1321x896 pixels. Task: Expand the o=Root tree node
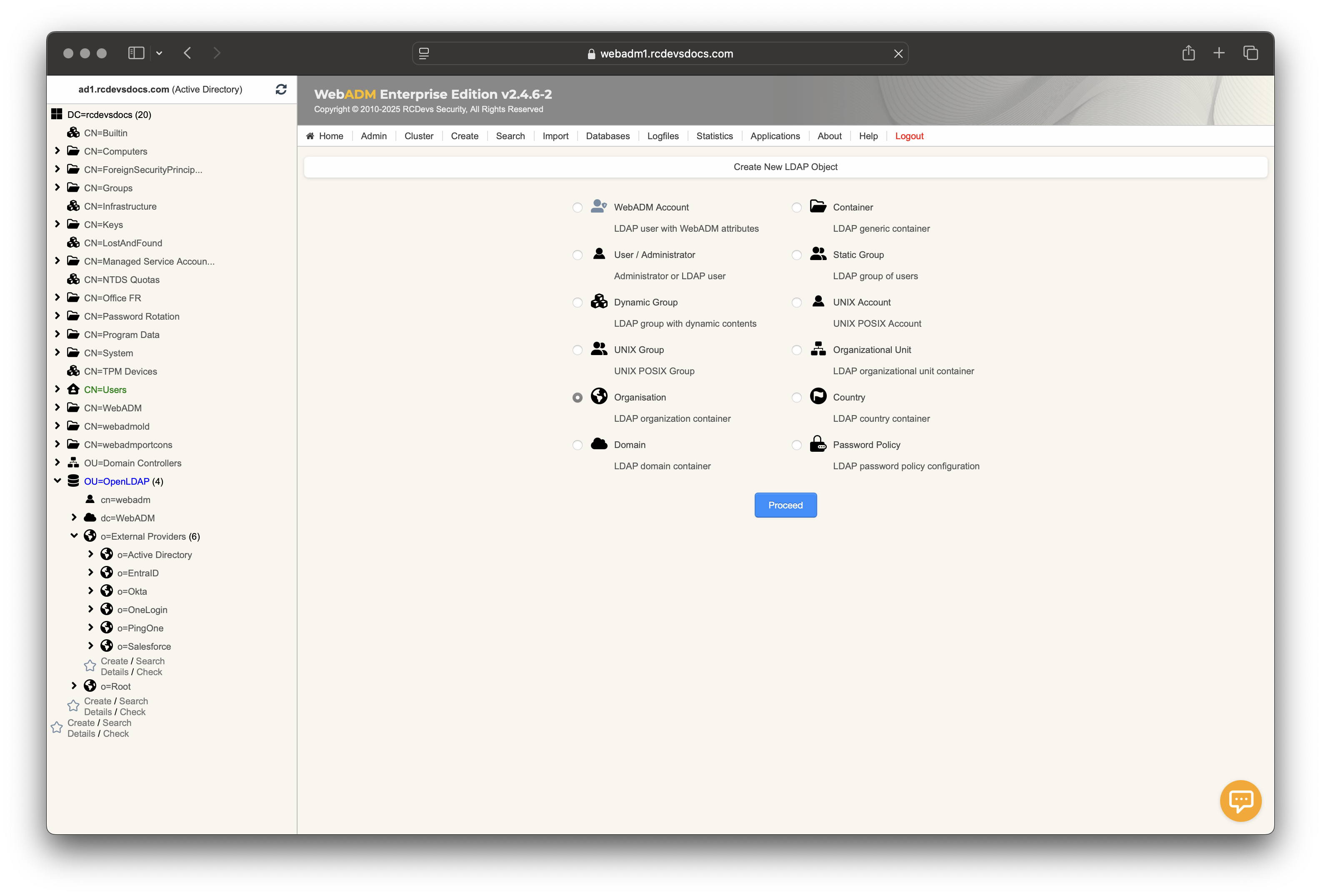[74, 686]
